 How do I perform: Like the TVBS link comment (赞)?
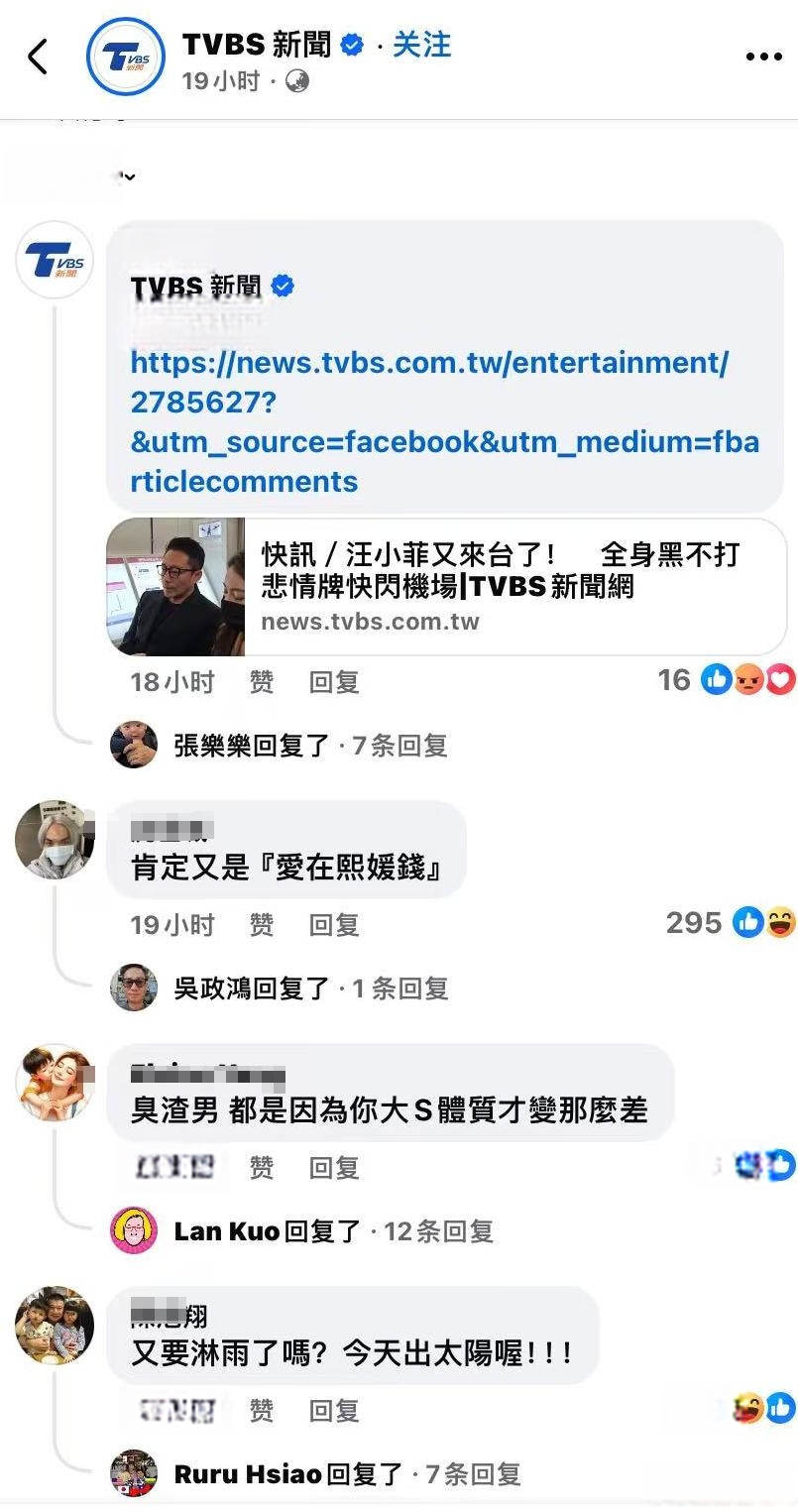pyautogui.click(x=262, y=682)
